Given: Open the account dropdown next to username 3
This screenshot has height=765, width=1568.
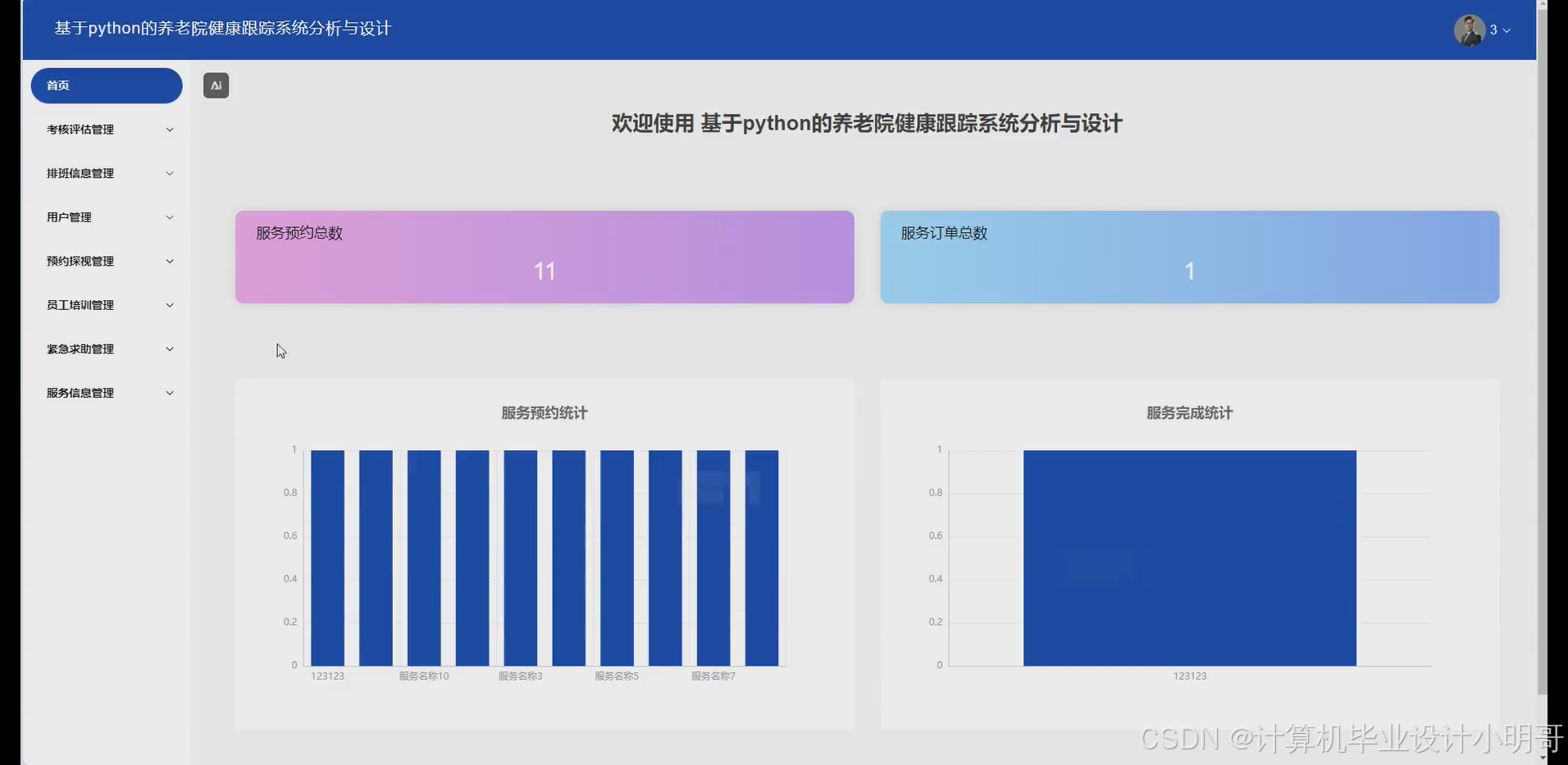Looking at the screenshot, I should pyautogui.click(x=1506, y=30).
